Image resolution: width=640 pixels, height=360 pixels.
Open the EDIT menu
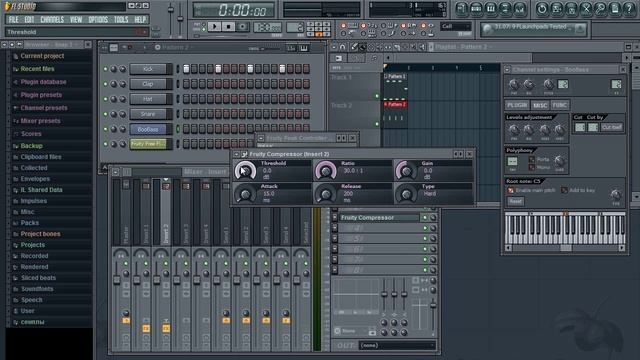tap(29, 20)
